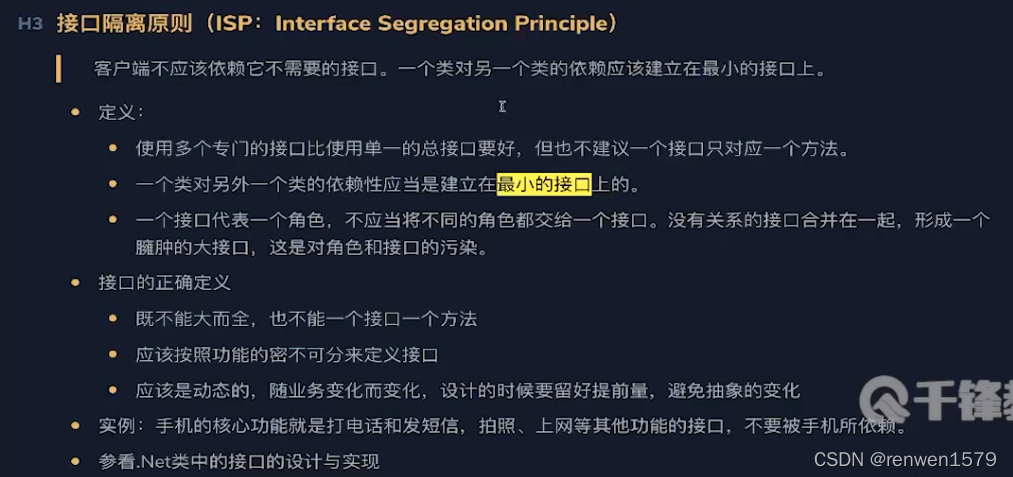Viewport: 1013px width, 477px height.
Task: Click the orange blockquote bar
Action: (59, 69)
